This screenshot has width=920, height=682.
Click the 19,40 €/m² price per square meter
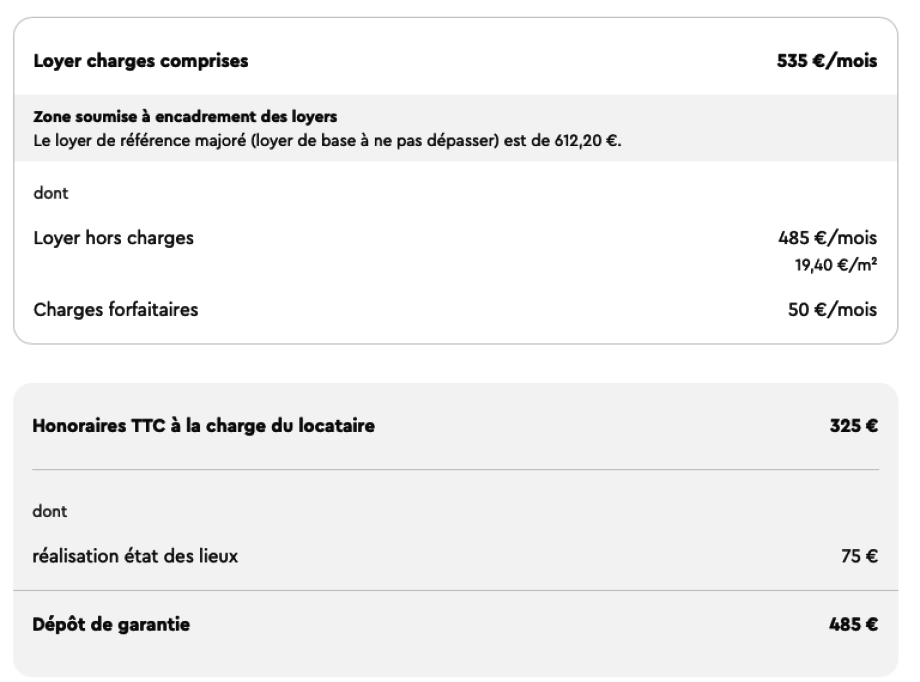coord(836,265)
